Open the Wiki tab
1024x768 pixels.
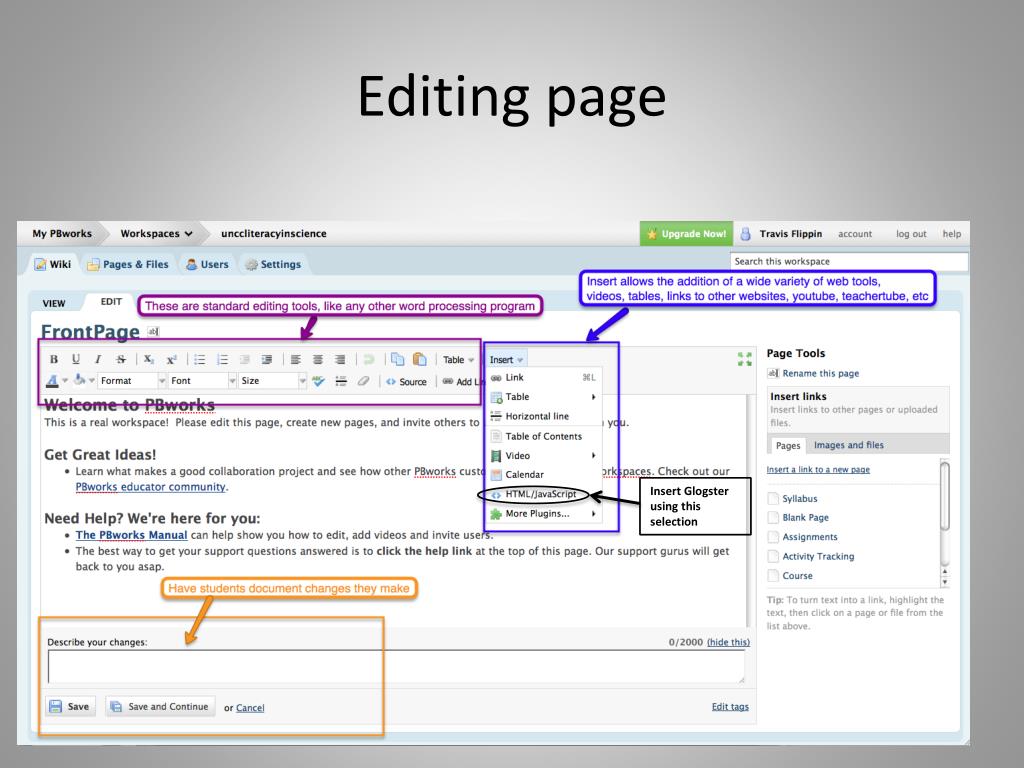tap(52, 264)
